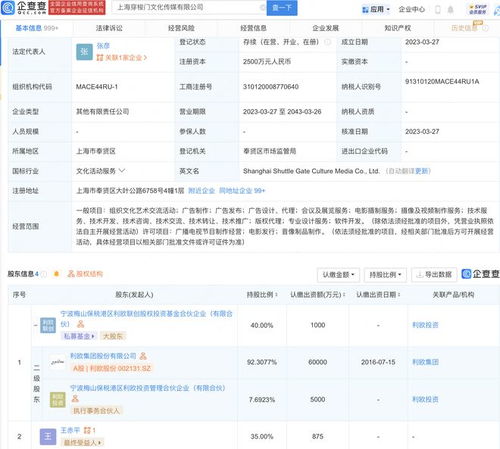
Task: Open the 认缴金额 filter dropdown
Action: pos(338,275)
